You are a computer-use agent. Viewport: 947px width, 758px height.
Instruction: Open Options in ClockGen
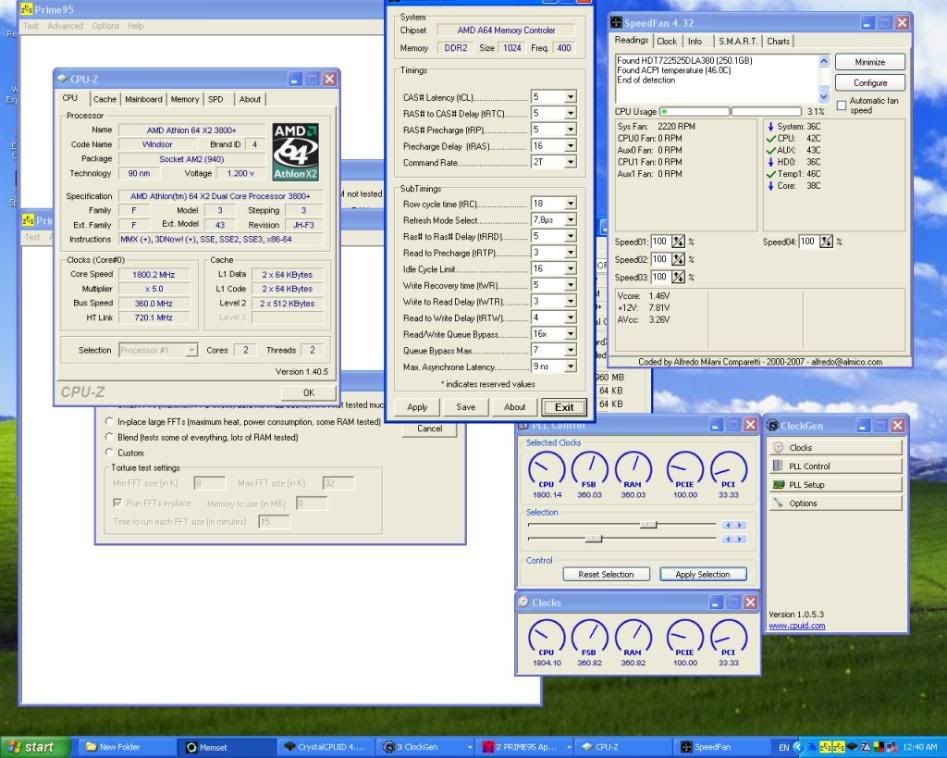[835, 503]
